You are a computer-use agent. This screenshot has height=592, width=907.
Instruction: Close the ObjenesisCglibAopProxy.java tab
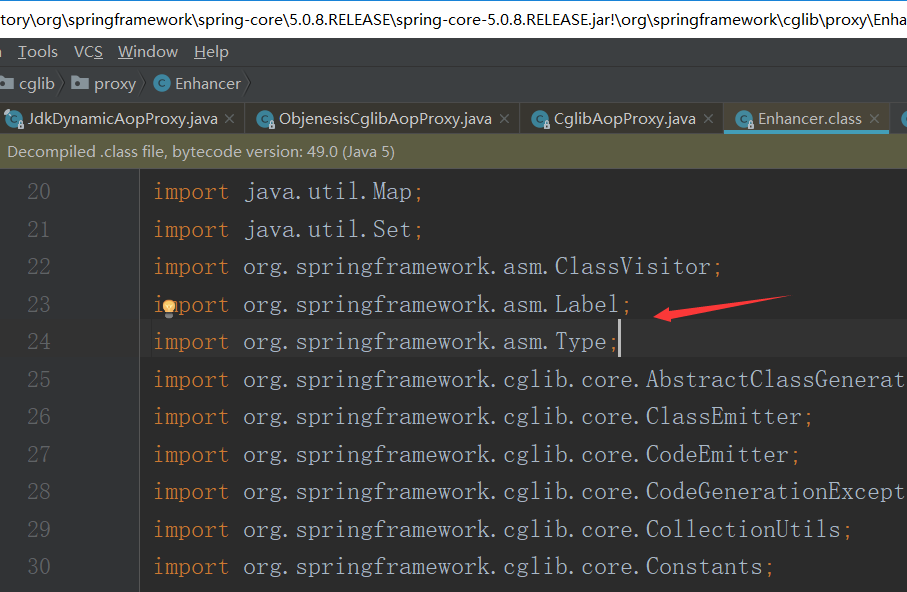click(x=504, y=119)
